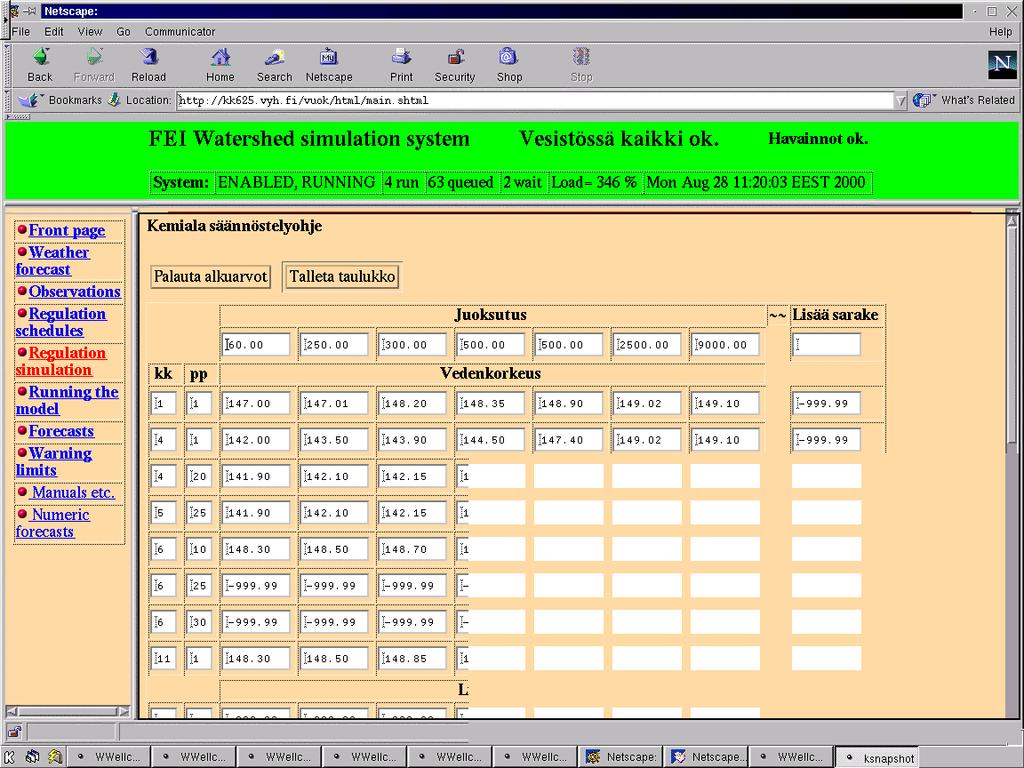The height and width of the screenshot is (768, 1024).
Task: Click the water level field 148.85
Action: (412, 659)
